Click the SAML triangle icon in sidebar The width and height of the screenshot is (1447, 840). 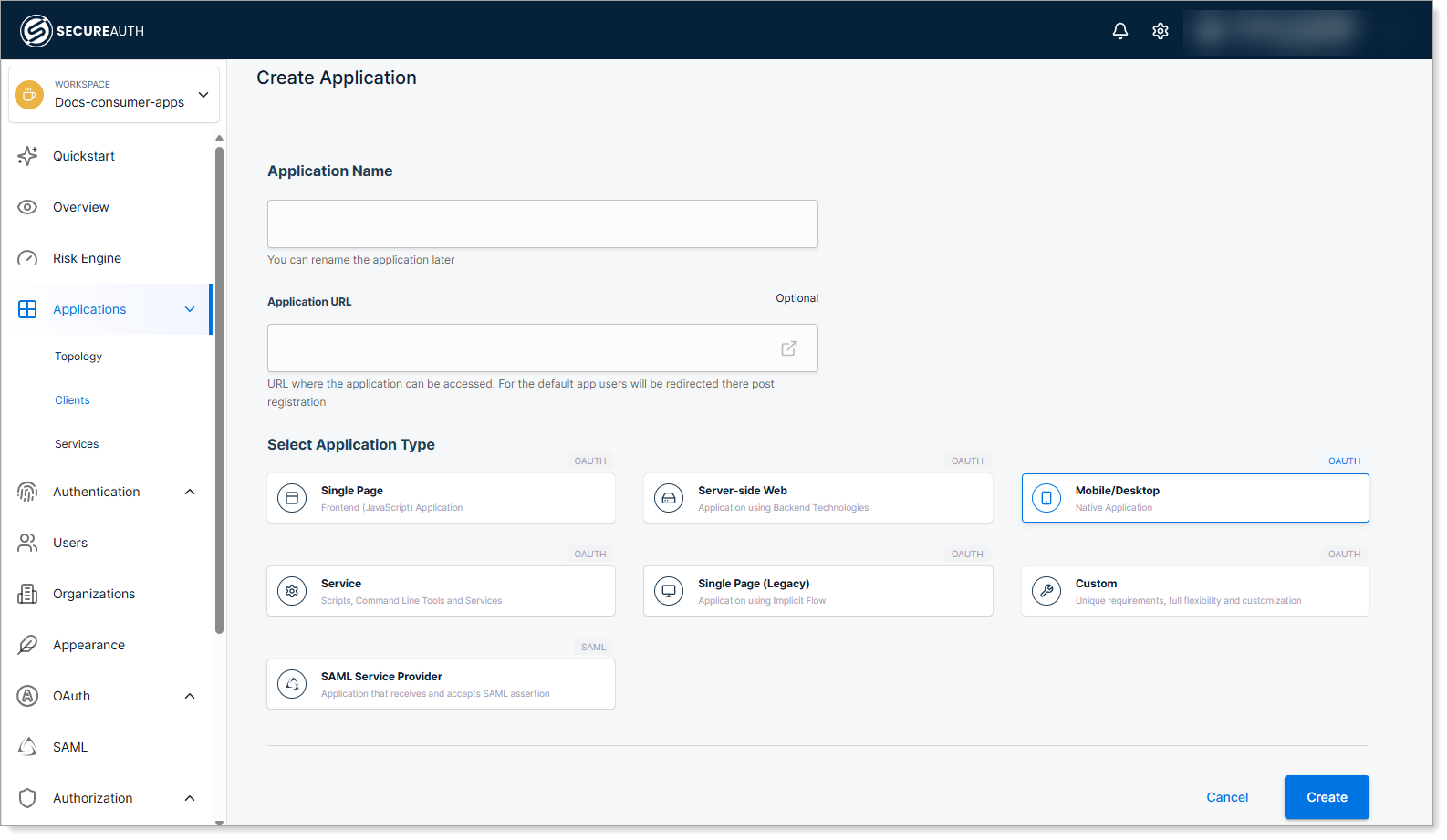[x=27, y=747]
